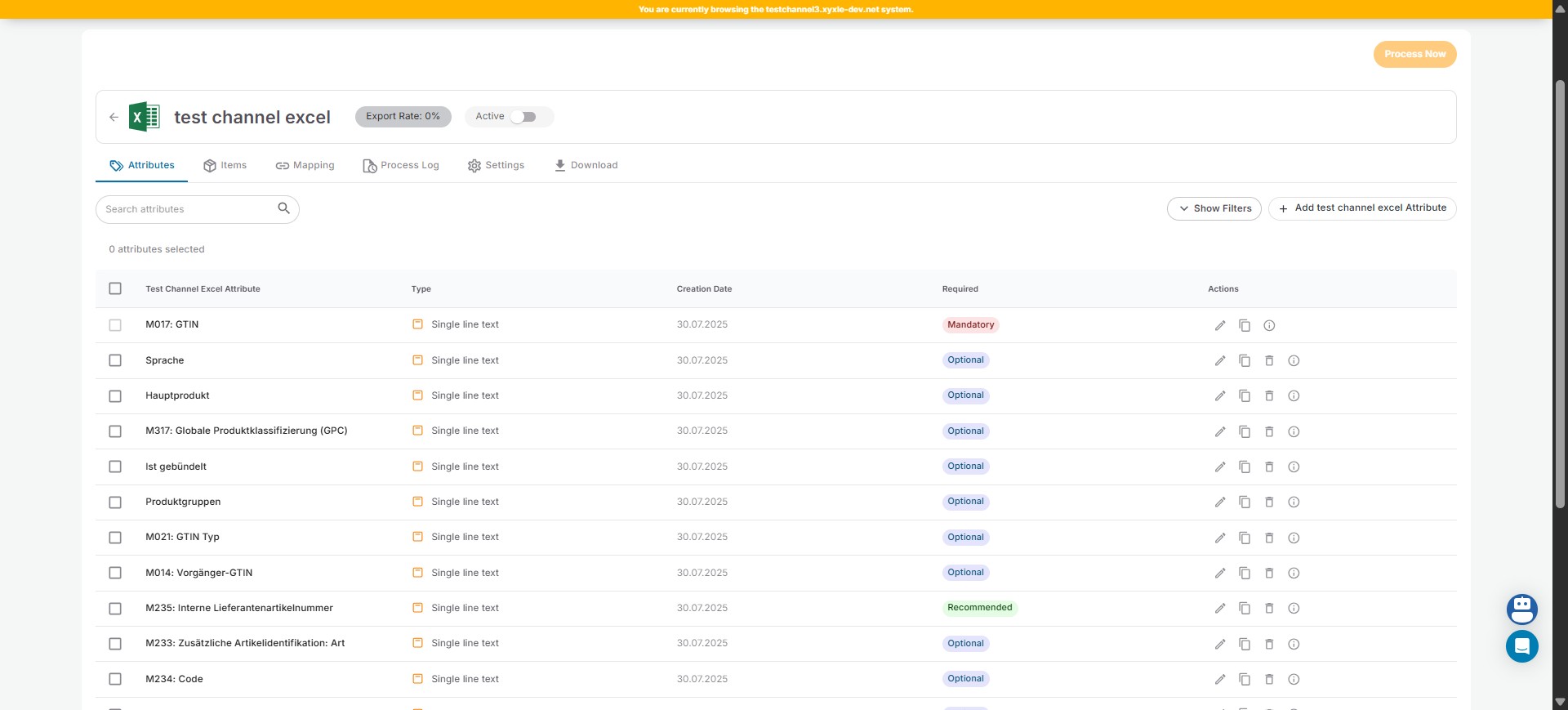Expand the Show Filters dropdown
The height and width of the screenshot is (710, 1568).
pyautogui.click(x=1214, y=208)
